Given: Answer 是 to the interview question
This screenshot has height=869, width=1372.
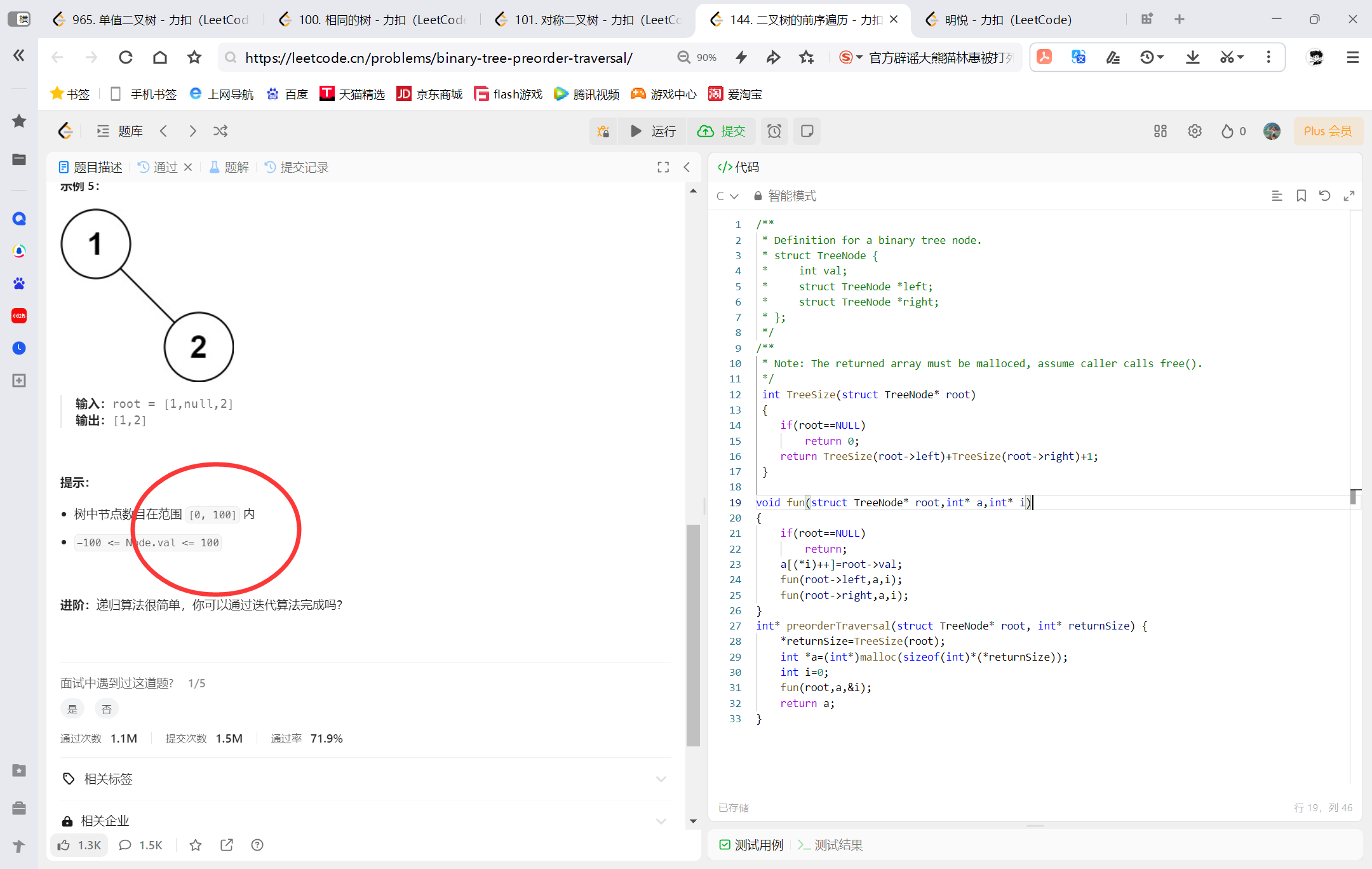Looking at the screenshot, I should tap(72, 709).
